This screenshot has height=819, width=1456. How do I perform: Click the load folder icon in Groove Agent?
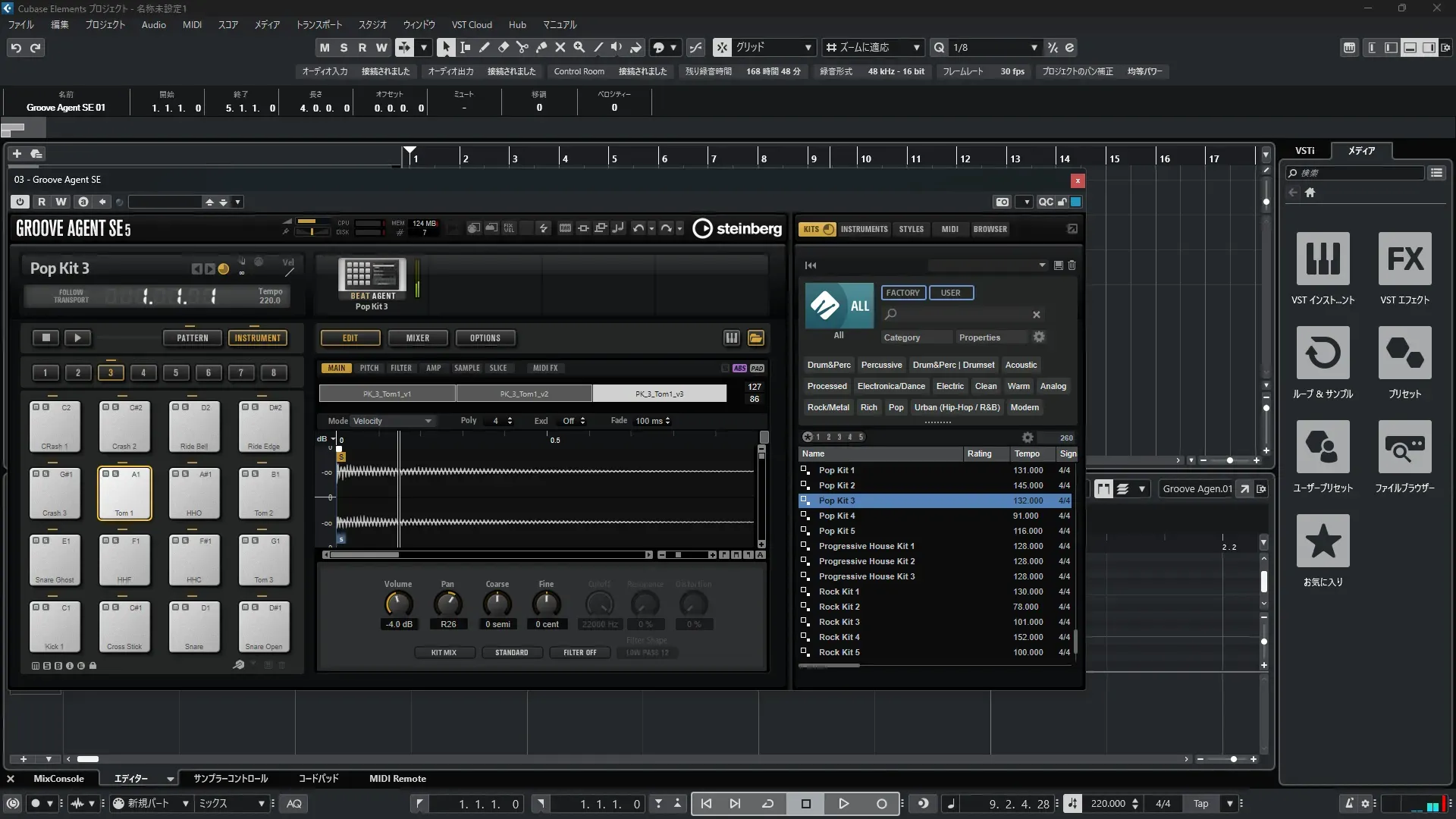click(x=755, y=338)
